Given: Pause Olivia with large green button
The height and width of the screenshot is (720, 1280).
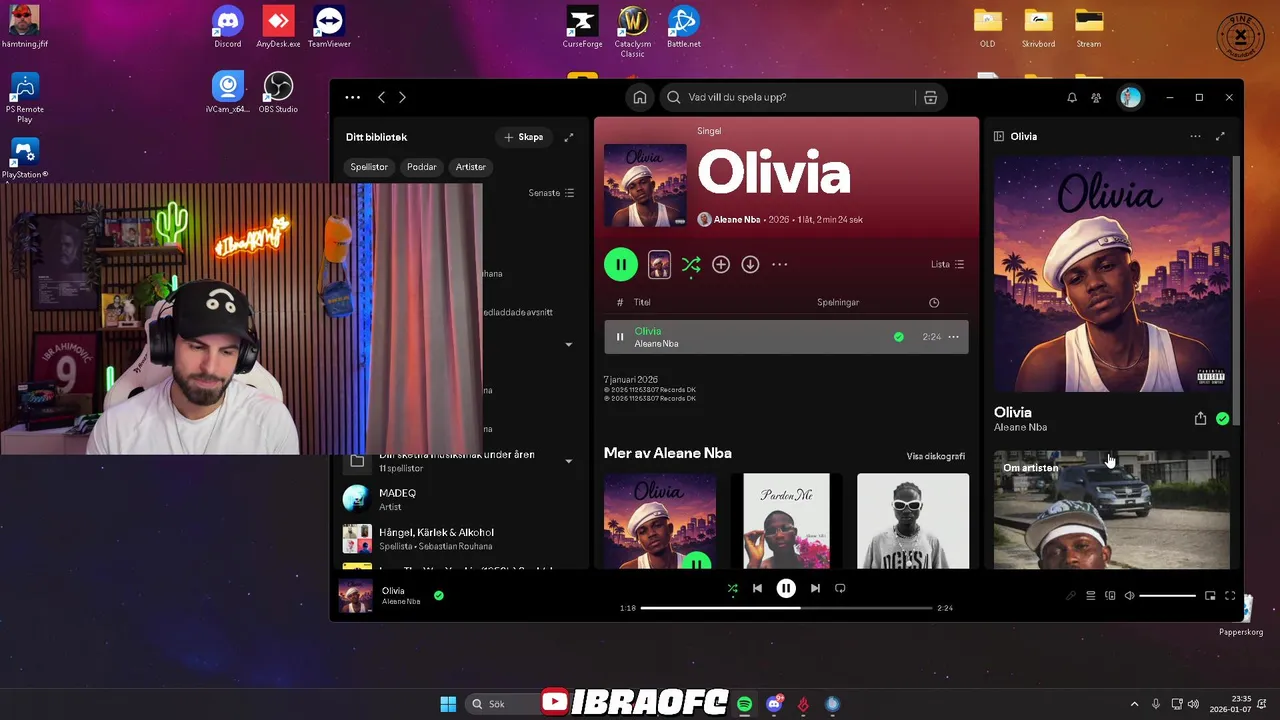Looking at the screenshot, I should point(621,264).
